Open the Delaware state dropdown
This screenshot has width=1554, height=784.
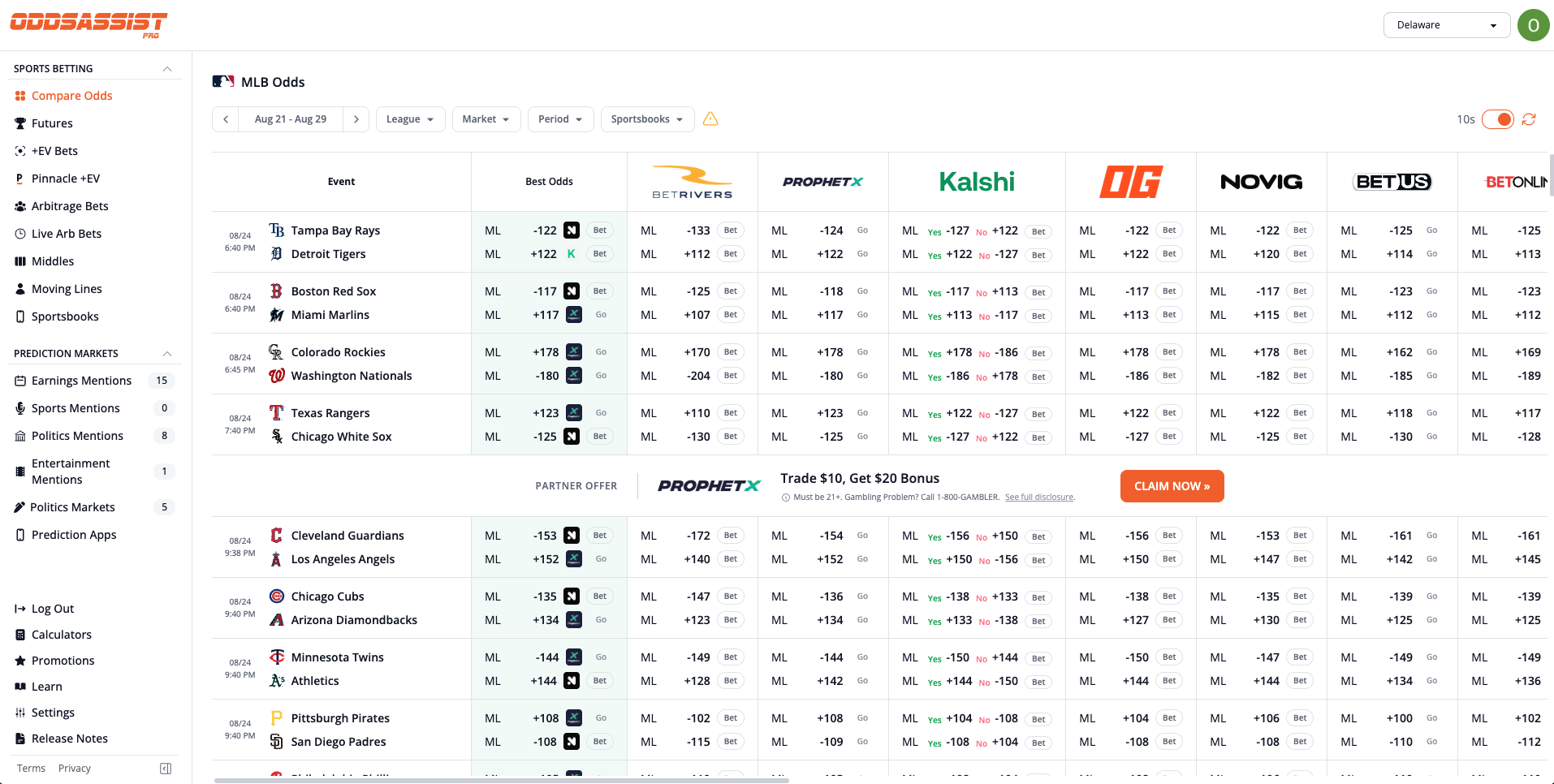(1446, 25)
